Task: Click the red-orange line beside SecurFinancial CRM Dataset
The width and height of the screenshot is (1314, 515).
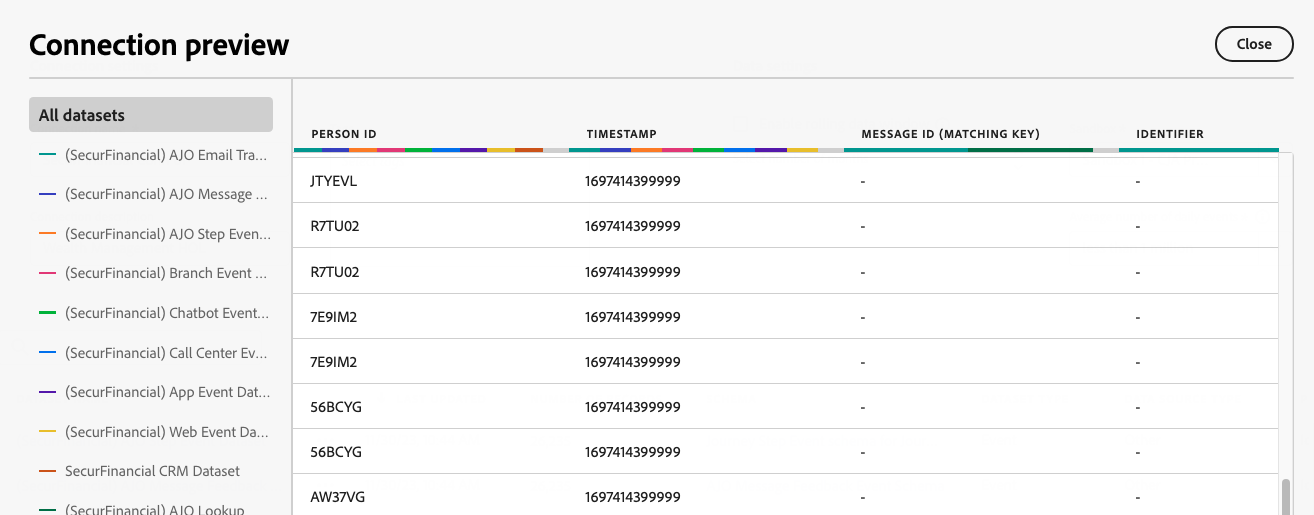Action: pos(47,471)
